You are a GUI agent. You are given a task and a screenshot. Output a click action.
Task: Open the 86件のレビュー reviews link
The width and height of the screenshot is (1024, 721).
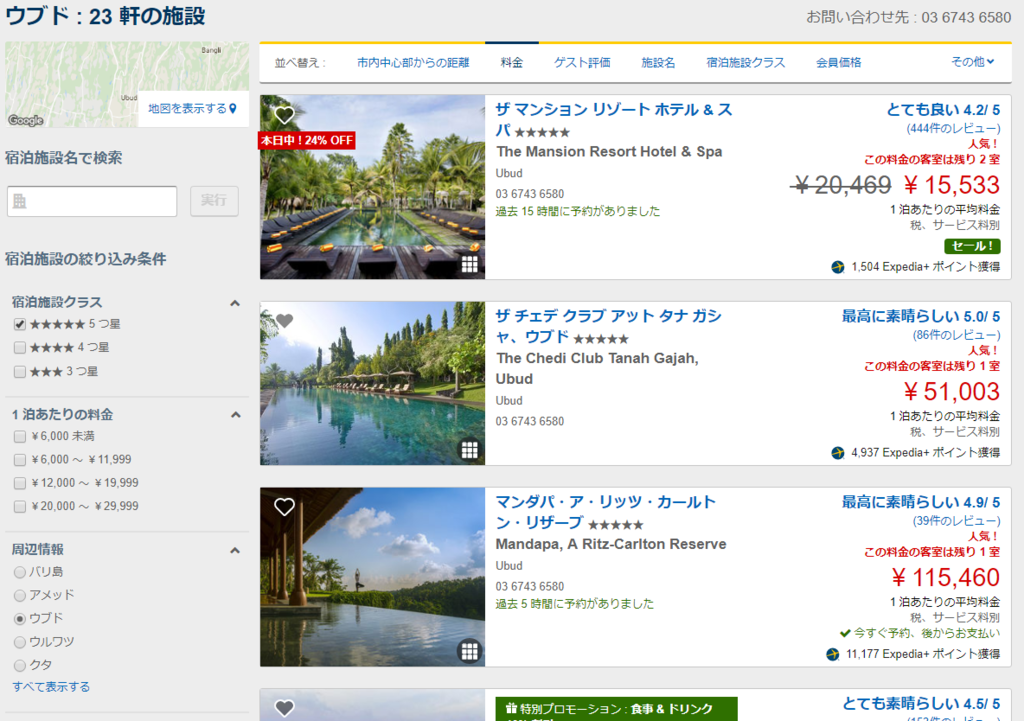(956, 335)
